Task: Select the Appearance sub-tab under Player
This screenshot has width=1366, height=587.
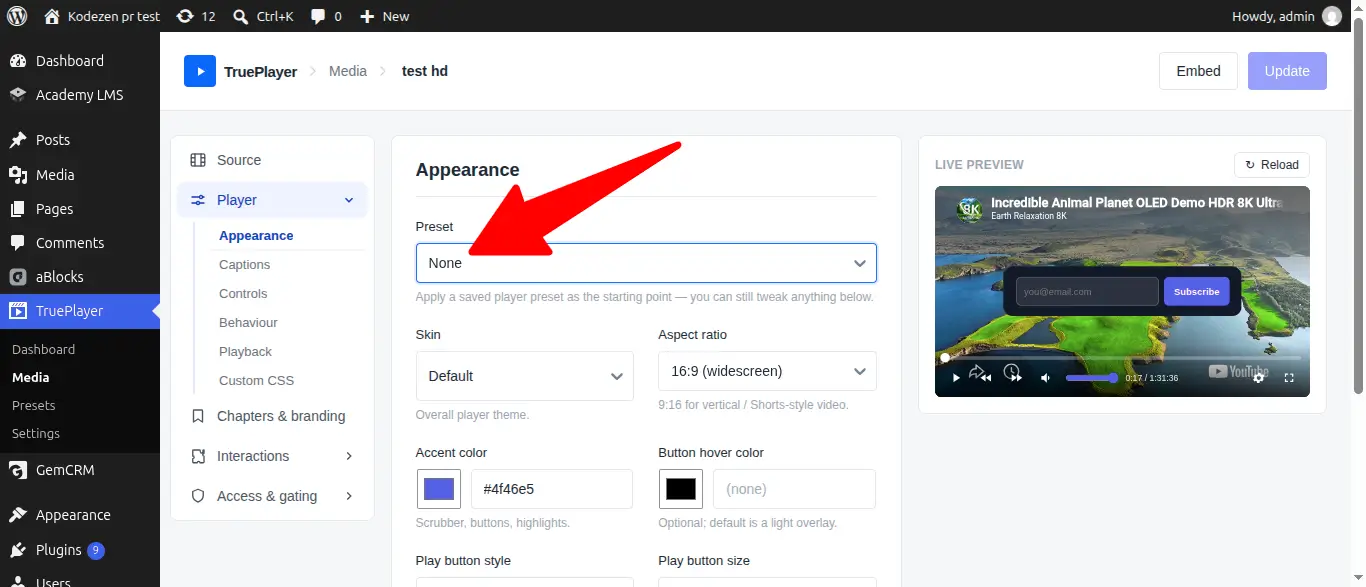Action: click(256, 236)
